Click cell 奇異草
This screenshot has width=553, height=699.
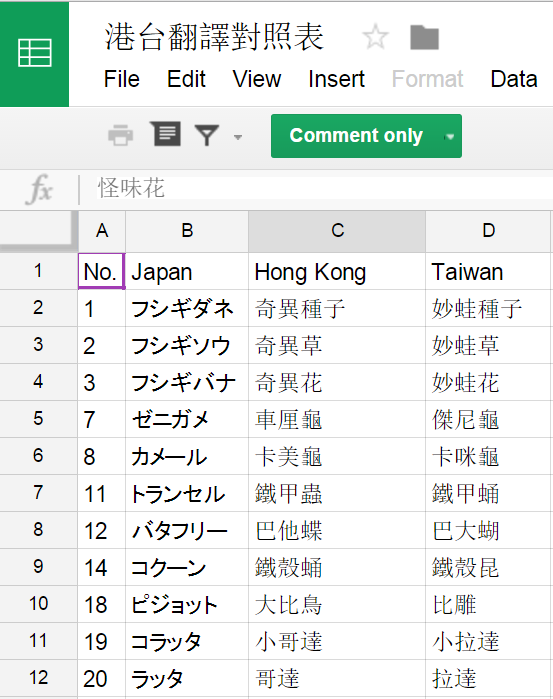(x=337, y=345)
